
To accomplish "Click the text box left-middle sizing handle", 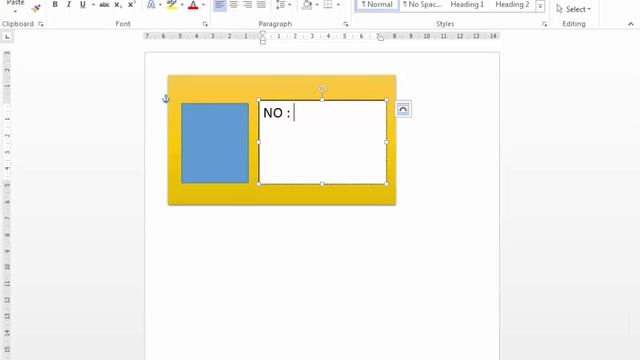I will 259,142.
